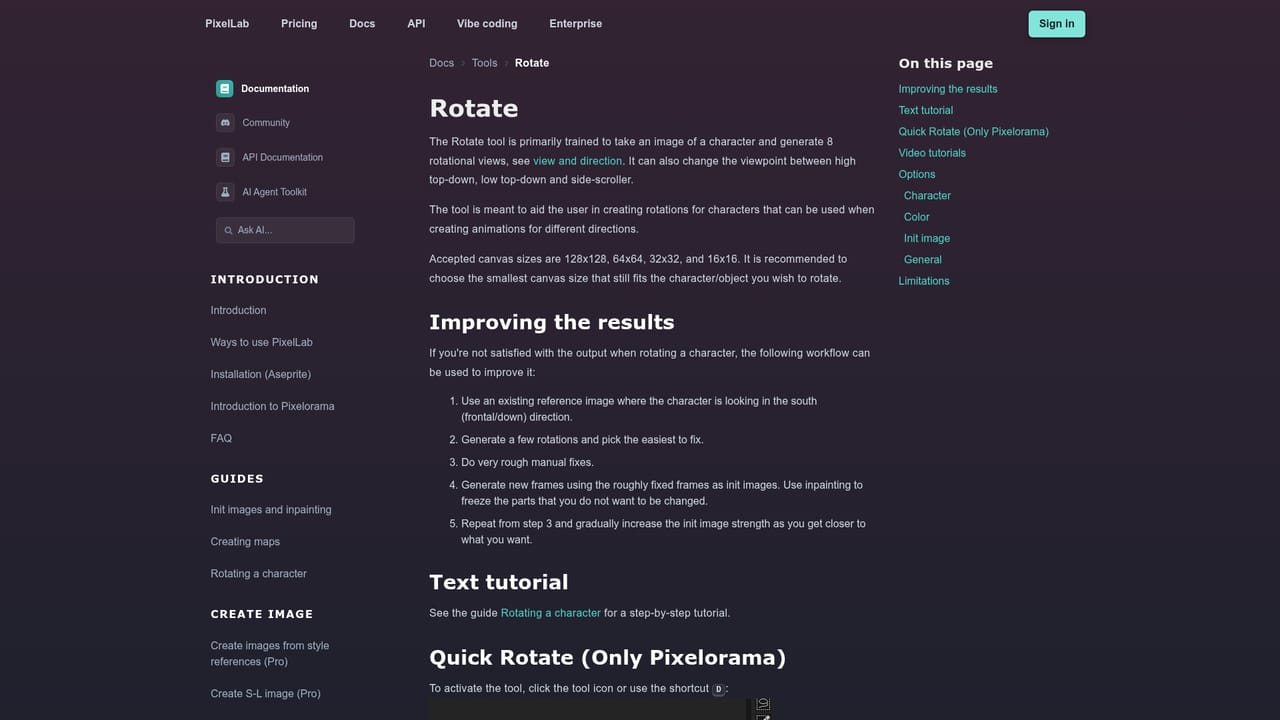The image size is (1280, 720).
Task: Open the Docs menu item
Action: [x=362, y=24]
